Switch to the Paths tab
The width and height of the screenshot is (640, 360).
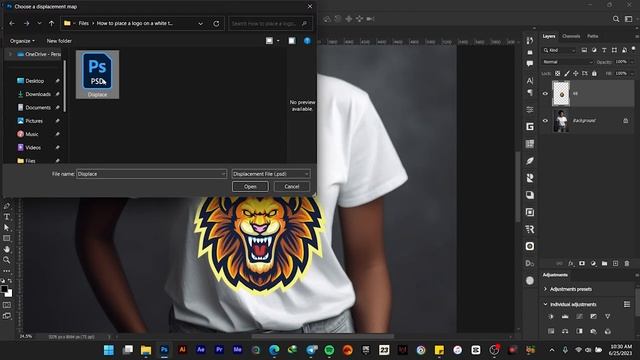coord(593,36)
